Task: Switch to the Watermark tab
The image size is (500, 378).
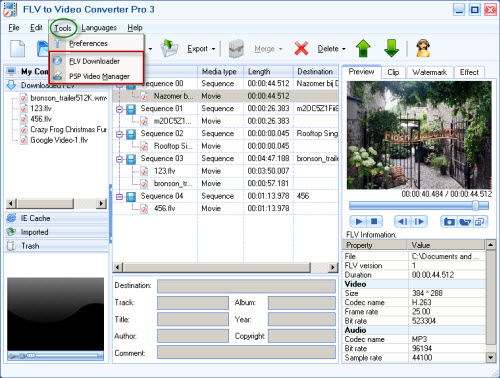Action: (429, 72)
